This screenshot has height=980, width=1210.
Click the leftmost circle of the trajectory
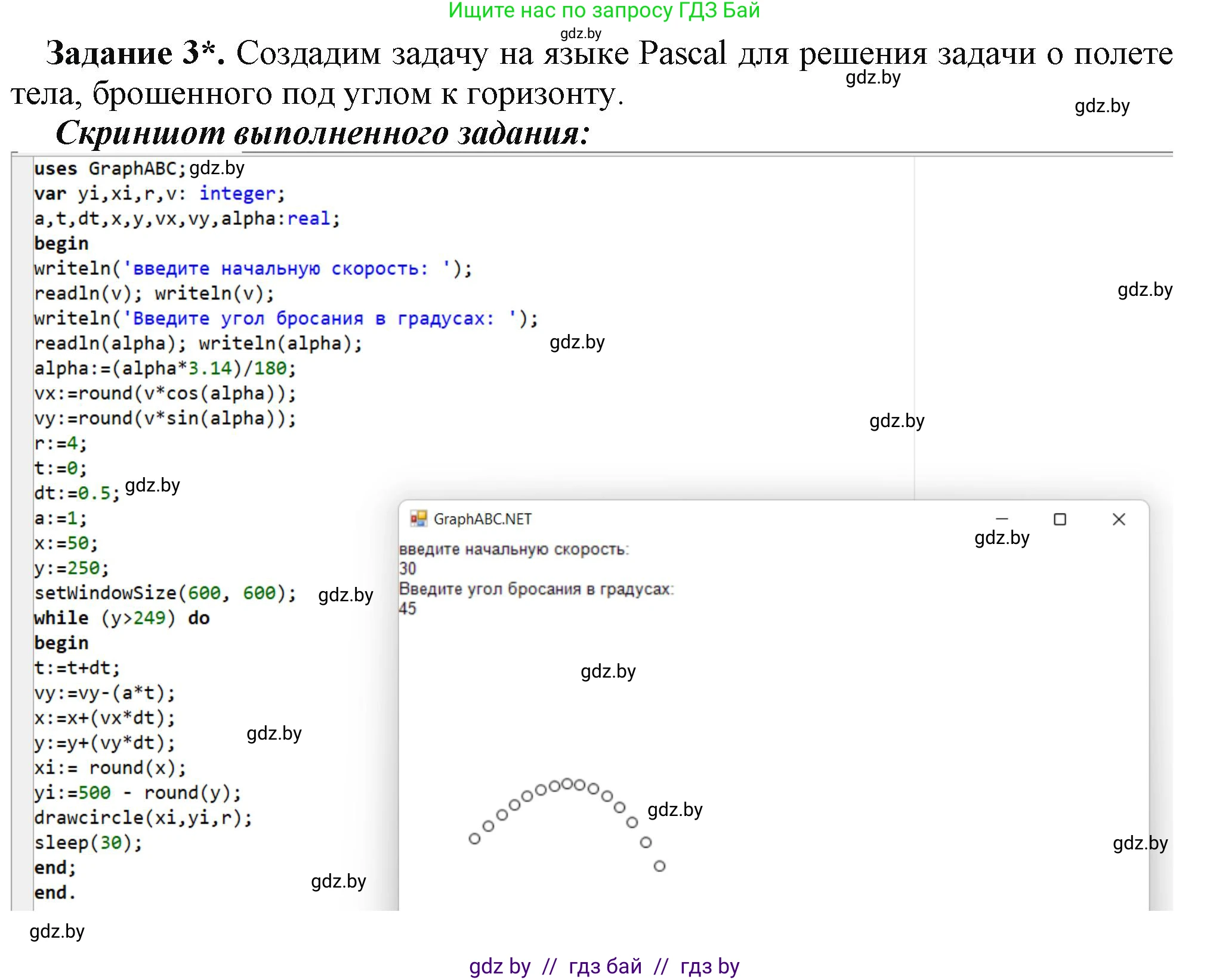[x=474, y=839]
